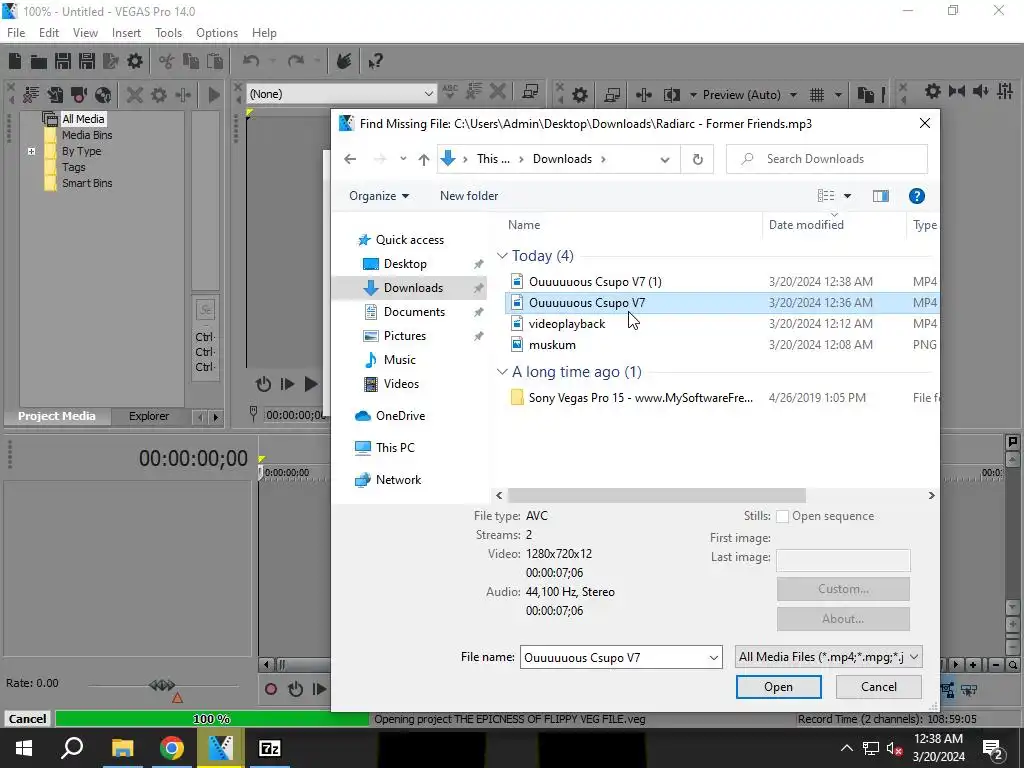This screenshot has height=768, width=1024.
Task: Click Windows Start button
Action: (x=24, y=748)
